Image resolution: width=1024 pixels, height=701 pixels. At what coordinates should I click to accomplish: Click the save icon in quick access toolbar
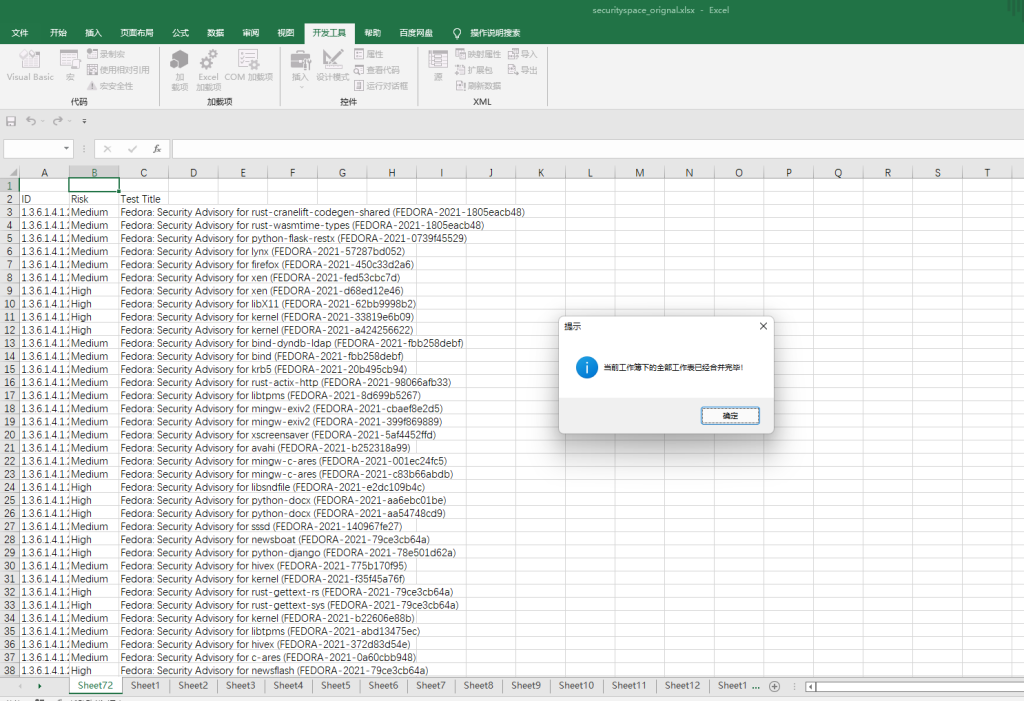coord(11,121)
